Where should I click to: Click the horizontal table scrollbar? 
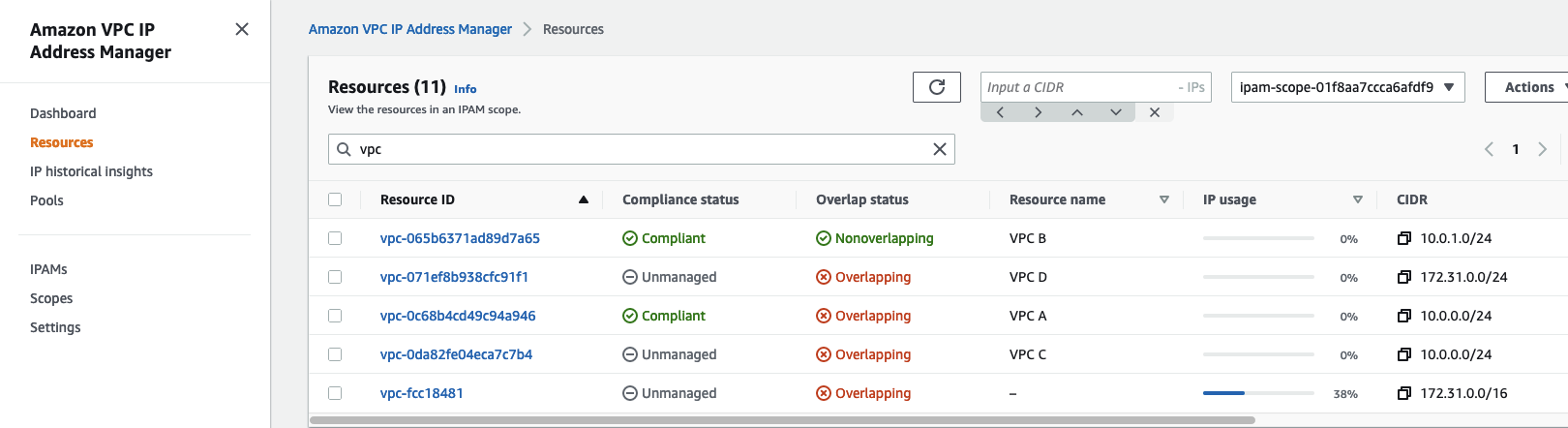tap(782, 420)
